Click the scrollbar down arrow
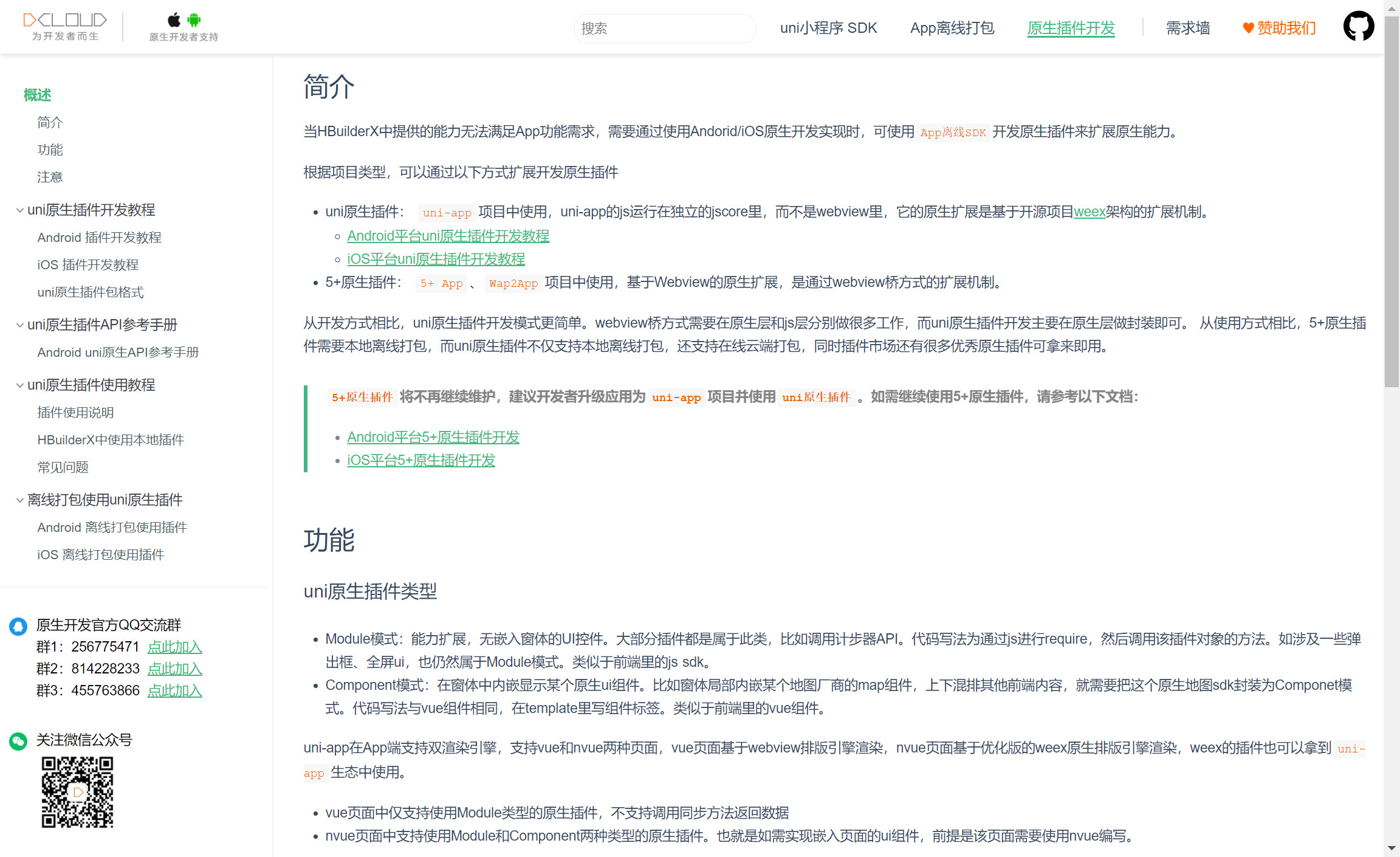Image resolution: width=1400 pixels, height=857 pixels. pos(1392,848)
